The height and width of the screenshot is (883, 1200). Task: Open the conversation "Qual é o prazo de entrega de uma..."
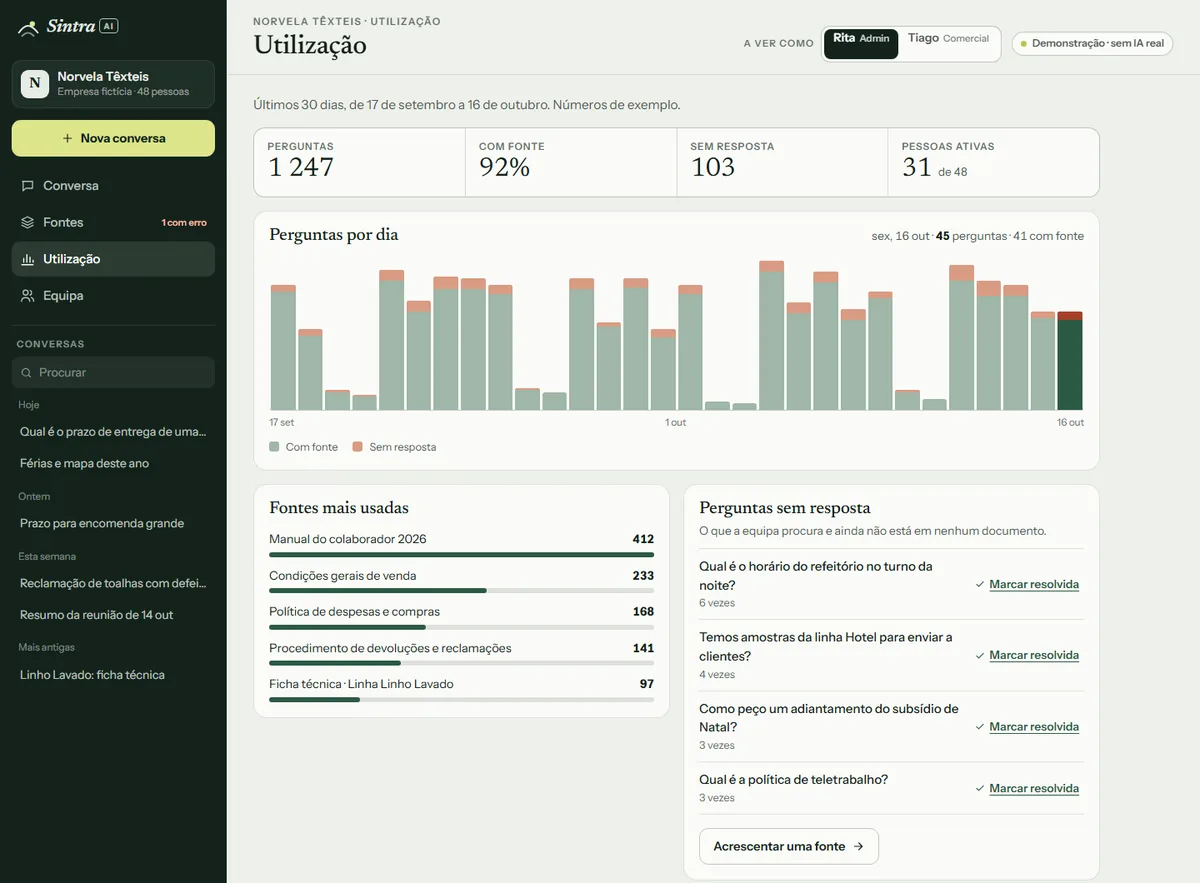(113, 432)
